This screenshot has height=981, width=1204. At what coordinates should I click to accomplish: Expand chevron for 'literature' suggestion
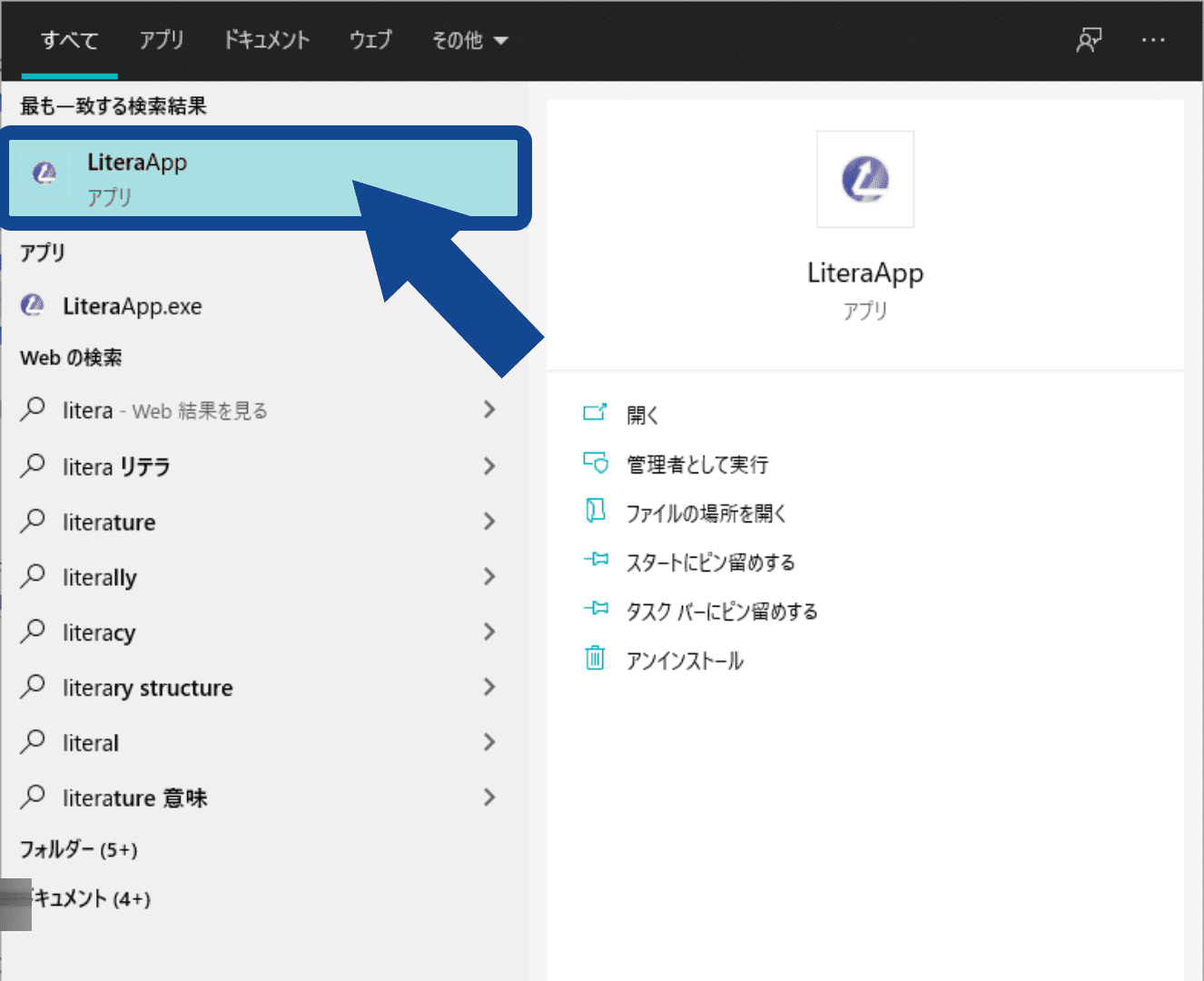pos(489,521)
